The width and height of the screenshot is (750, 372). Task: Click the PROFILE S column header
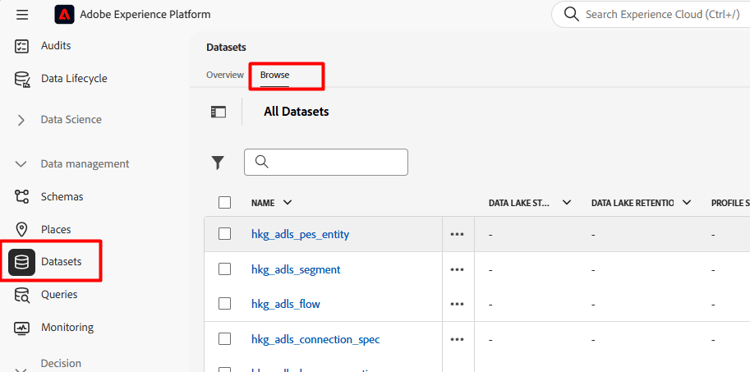pos(730,203)
